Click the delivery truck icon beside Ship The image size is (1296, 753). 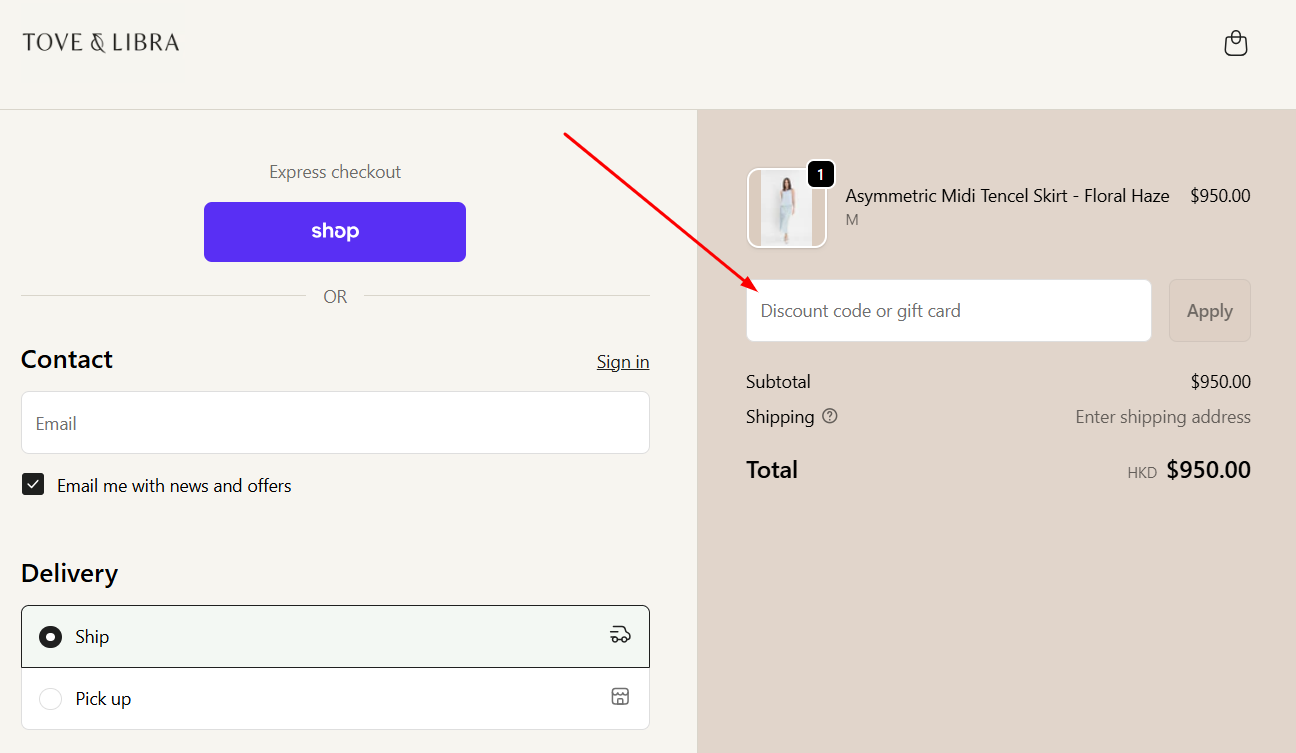620,635
